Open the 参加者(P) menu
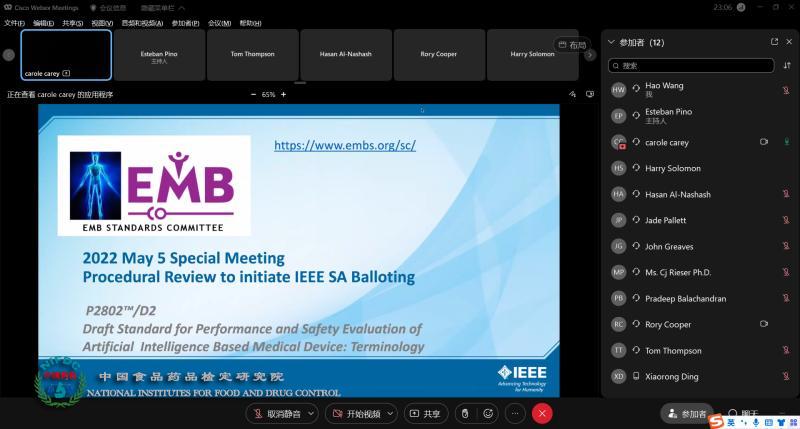Viewport: 800px width, 429px height. point(185,23)
